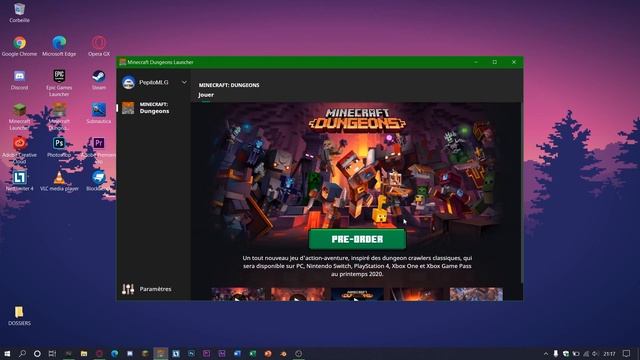The height and width of the screenshot is (360, 640).
Task: Open the Opera GX desktop shortcut
Action: (99, 46)
